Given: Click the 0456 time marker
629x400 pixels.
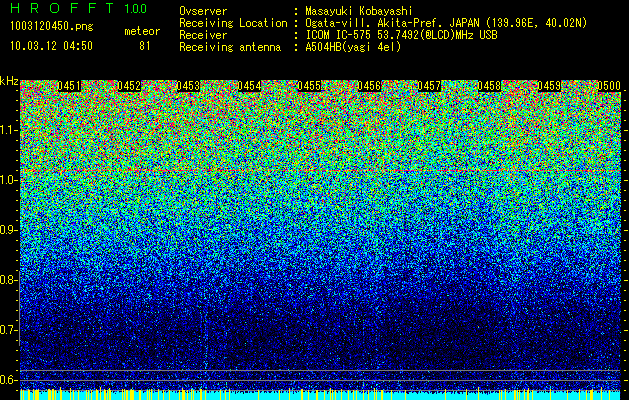Looking at the screenshot, I should [369, 86].
